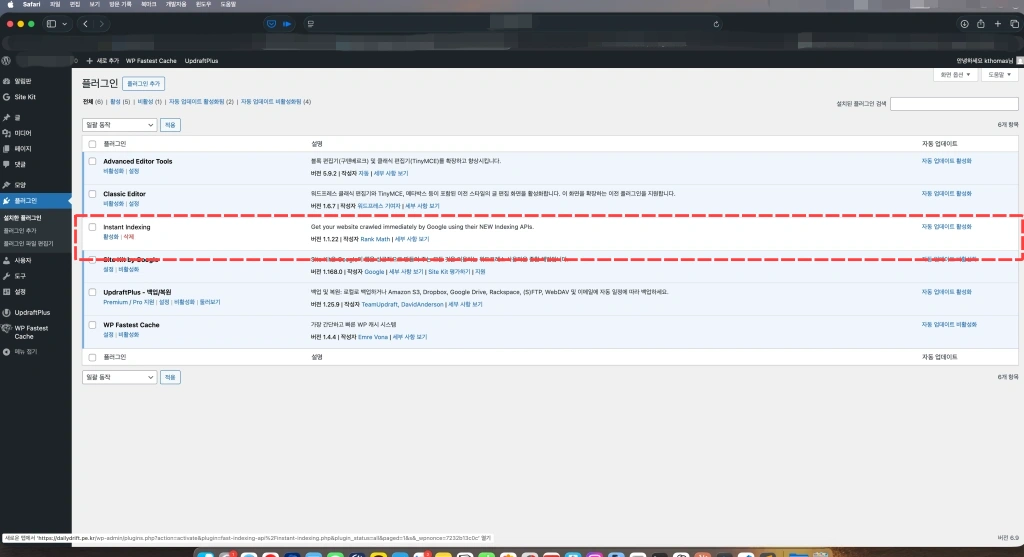Open Safari downloads icon

pyautogui.click(x=964, y=23)
